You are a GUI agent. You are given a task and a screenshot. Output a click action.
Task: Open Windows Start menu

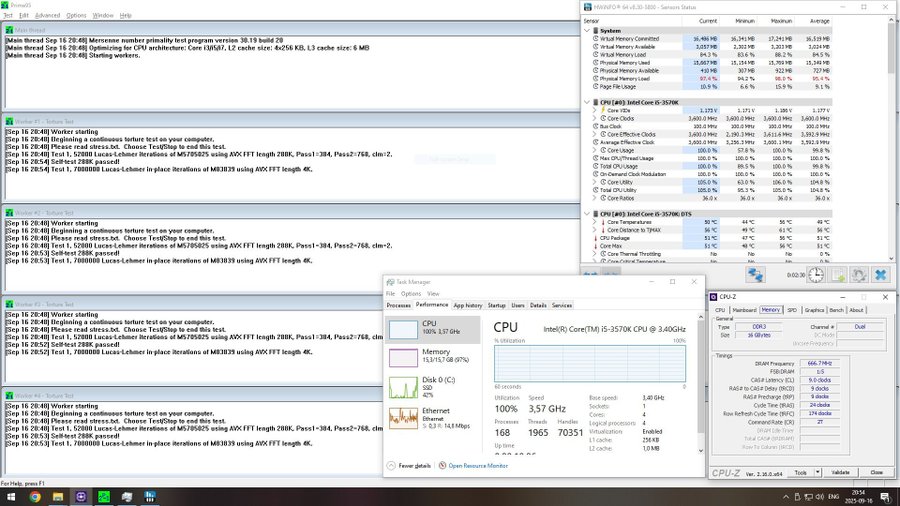[x=11, y=497]
